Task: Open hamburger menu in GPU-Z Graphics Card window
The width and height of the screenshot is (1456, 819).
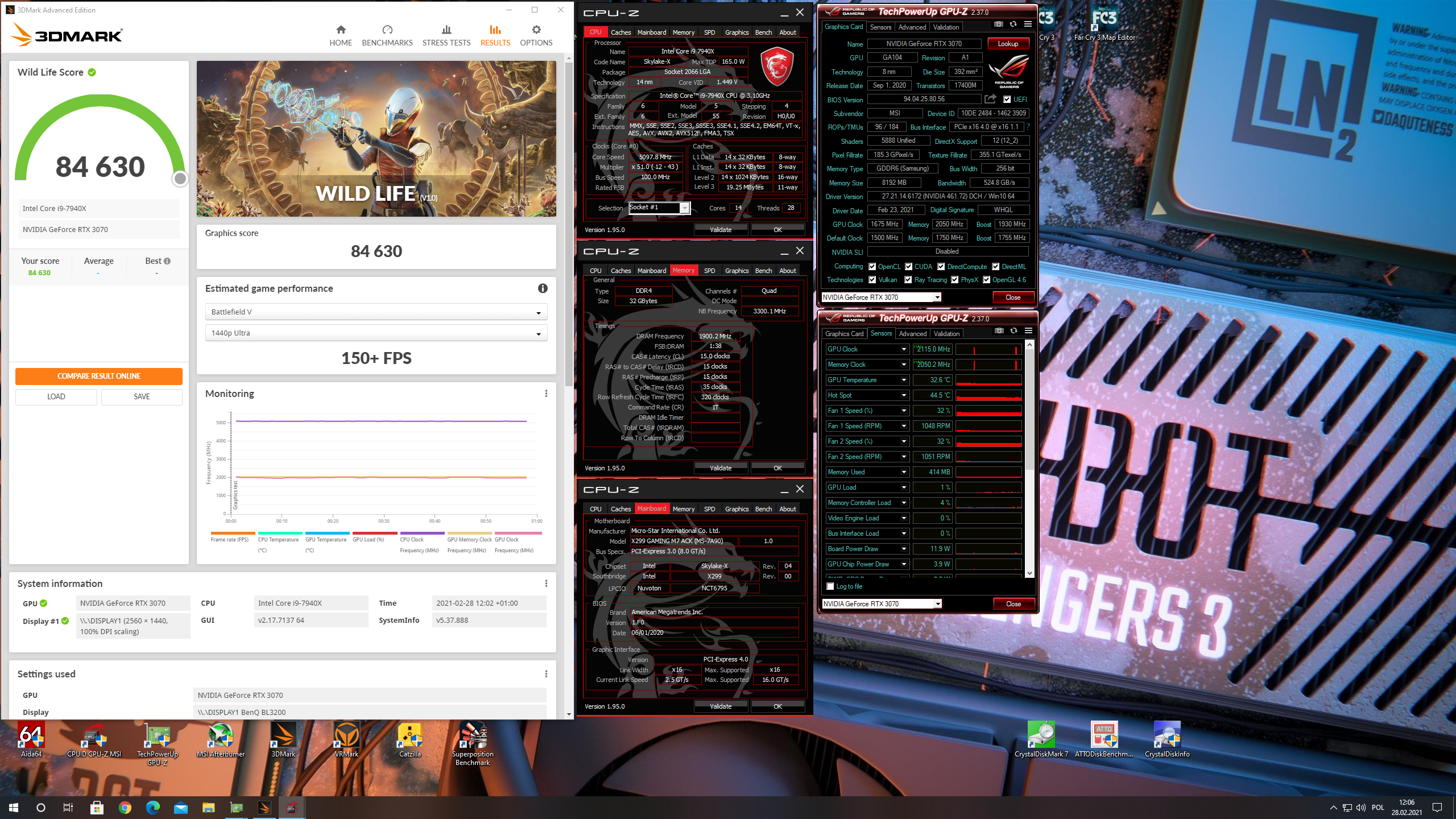Action: [1028, 24]
